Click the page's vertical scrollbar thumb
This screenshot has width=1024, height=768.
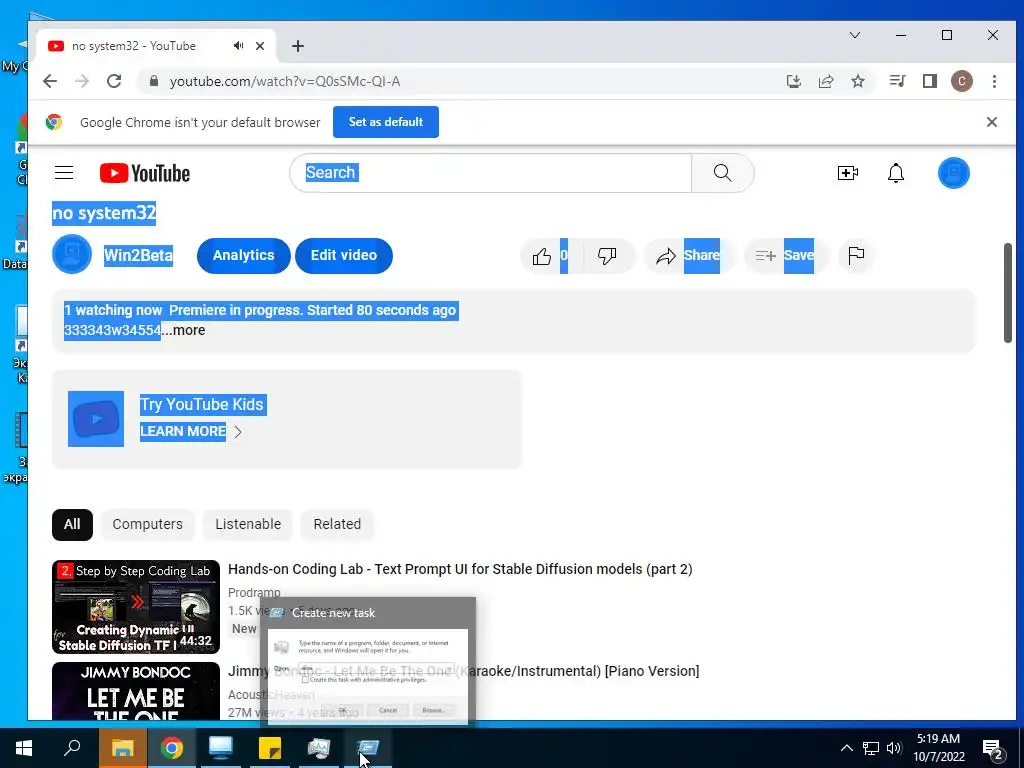(1008, 293)
